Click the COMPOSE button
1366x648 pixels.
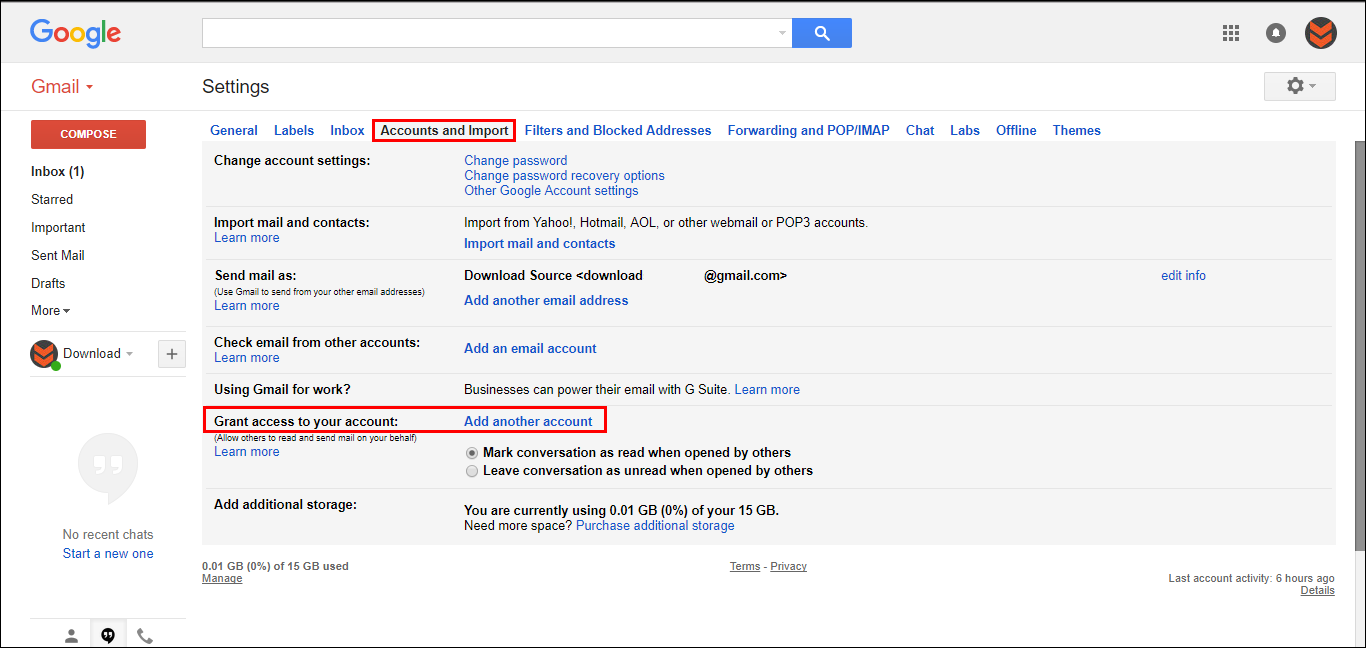[88, 134]
